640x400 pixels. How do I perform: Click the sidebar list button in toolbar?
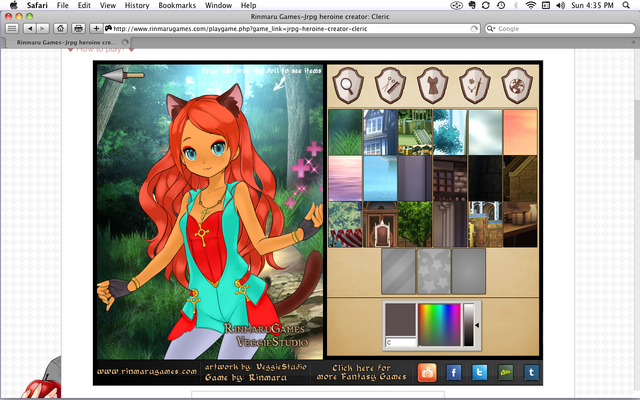[12, 29]
